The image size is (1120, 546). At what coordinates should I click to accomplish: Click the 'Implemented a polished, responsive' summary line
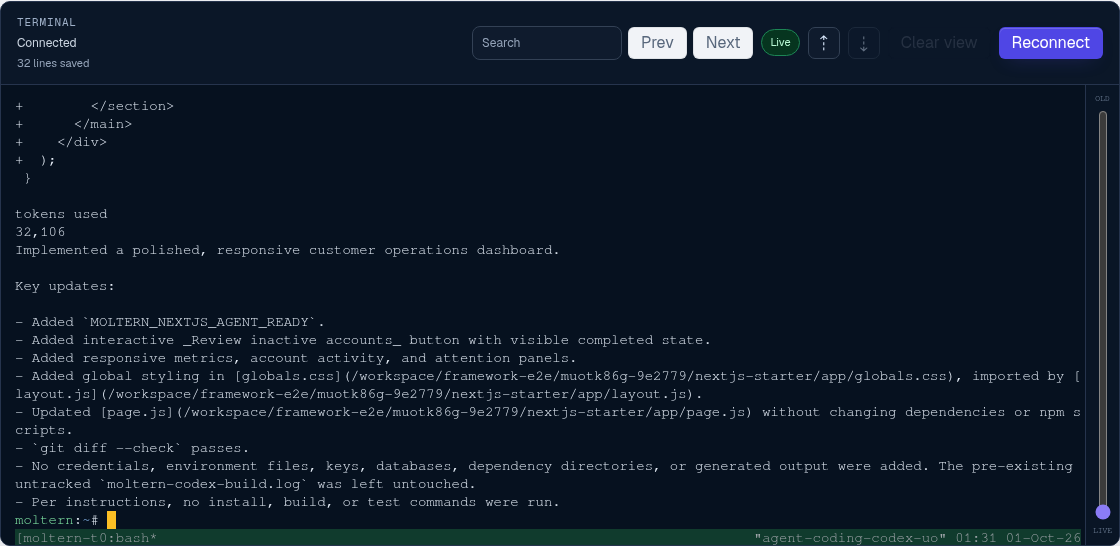click(287, 250)
